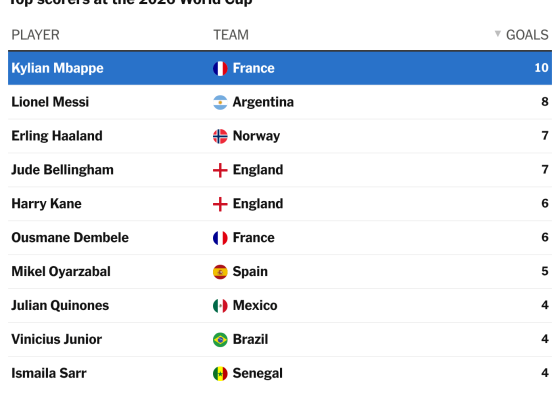Click the Mexico flag icon

tap(220, 306)
